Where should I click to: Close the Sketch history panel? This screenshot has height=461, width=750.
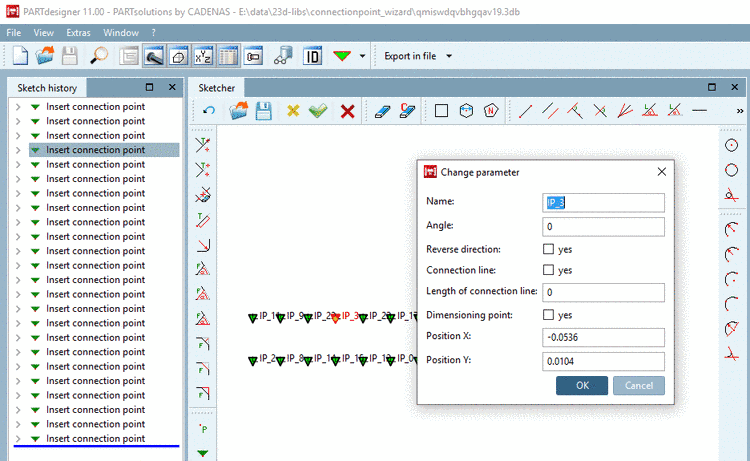(x=172, y=87)
